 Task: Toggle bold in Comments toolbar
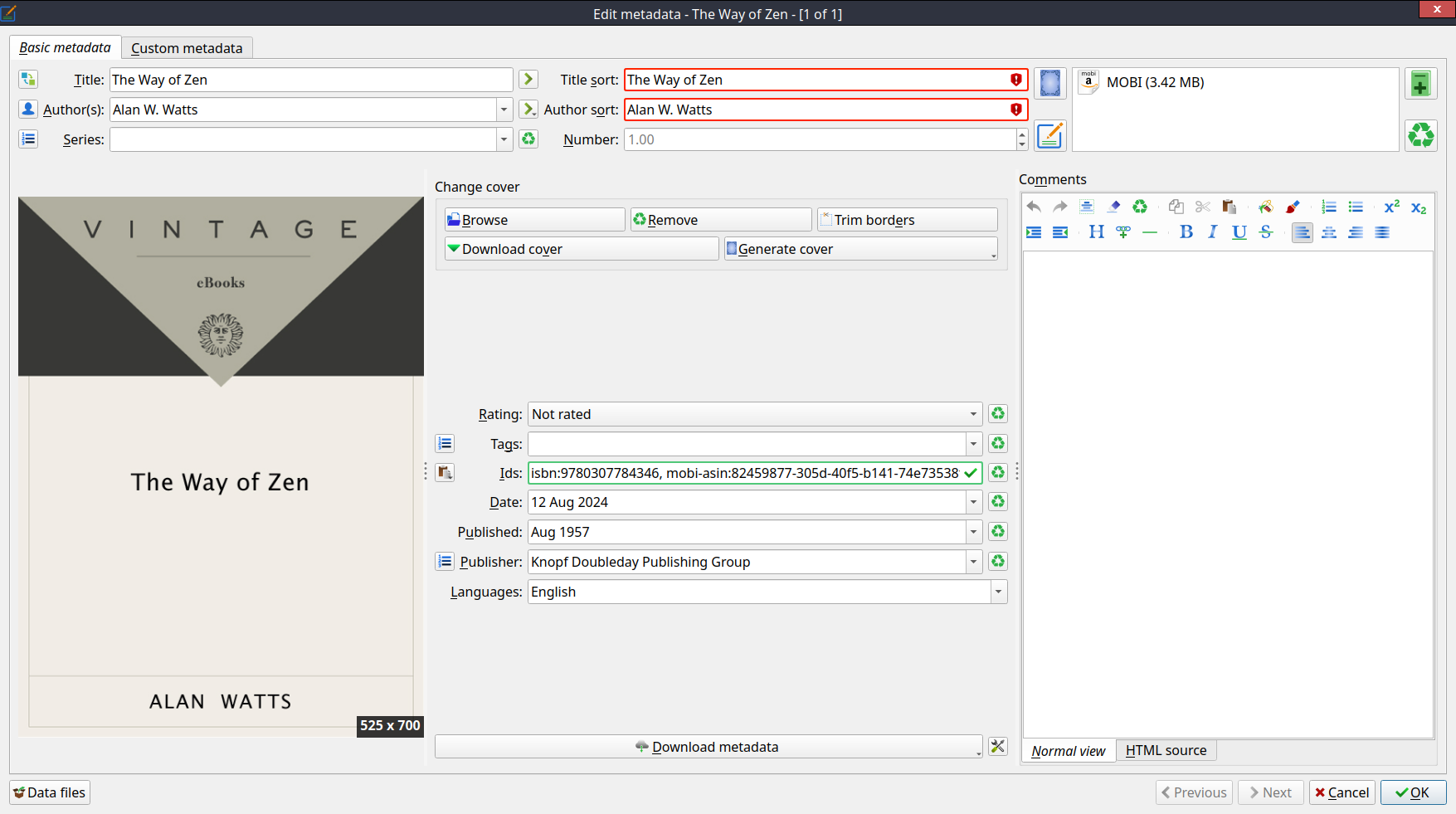click(x=1186, y=232)
